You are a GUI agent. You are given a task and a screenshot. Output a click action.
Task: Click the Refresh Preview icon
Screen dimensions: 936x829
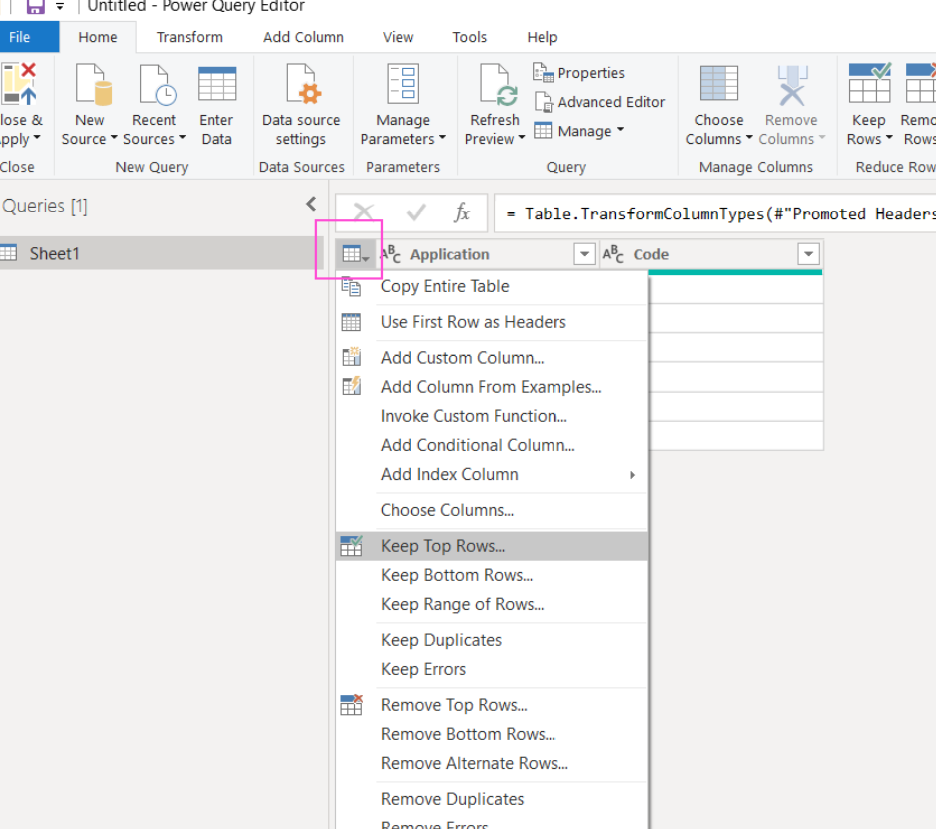(498, 85)
